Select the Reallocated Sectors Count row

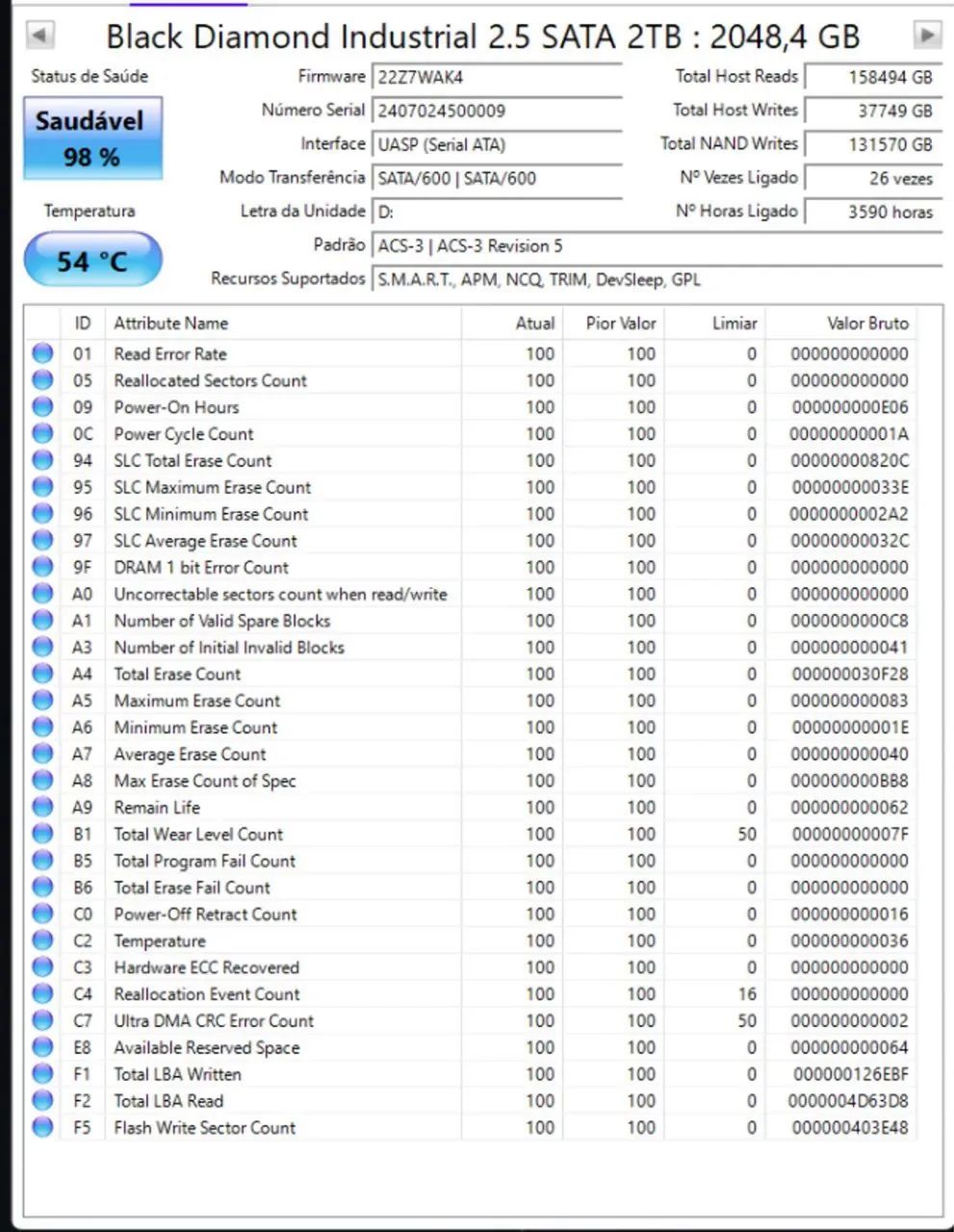(470, 380)
